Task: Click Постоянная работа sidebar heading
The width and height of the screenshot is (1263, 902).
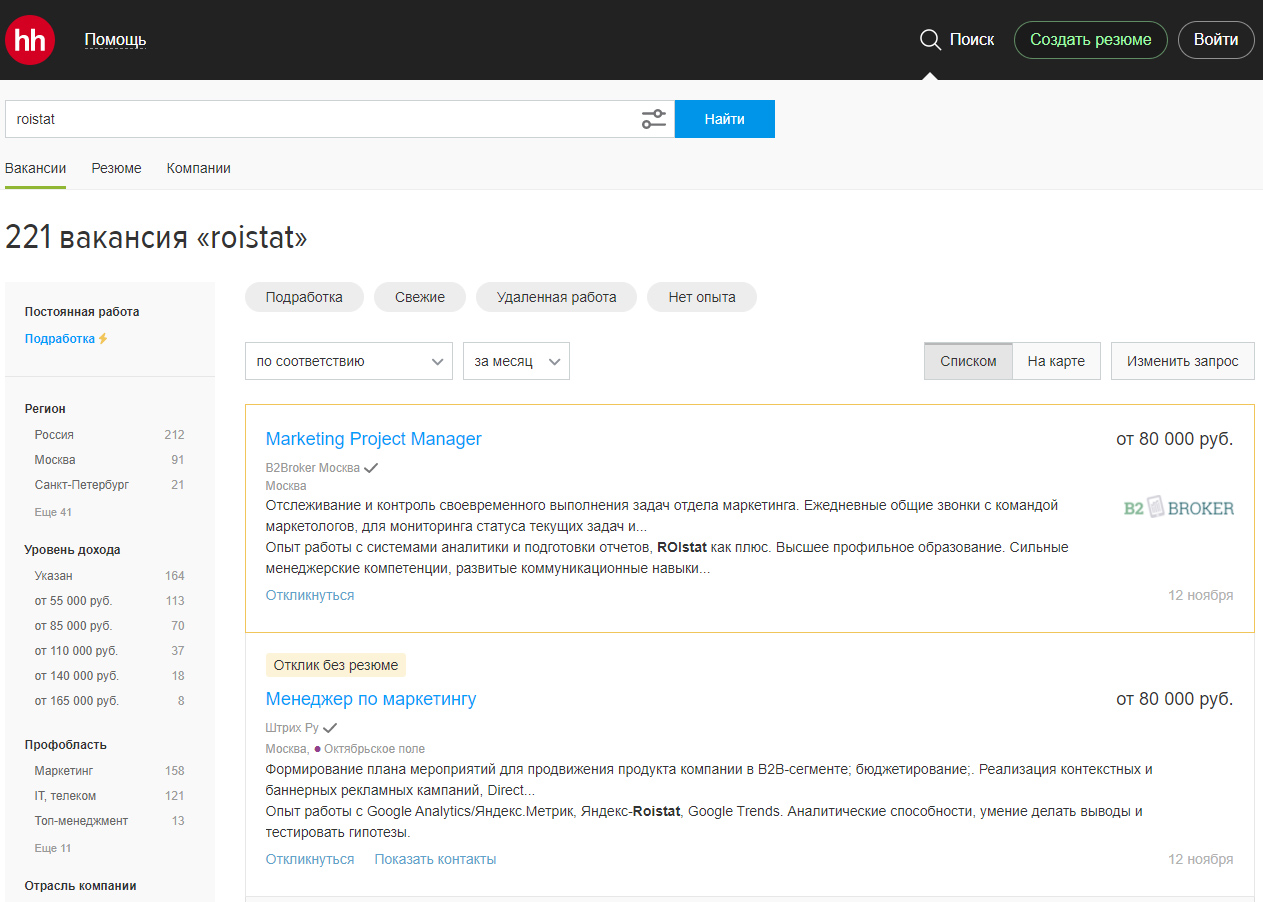Action: pyautogui.click(x=82, y=312)
